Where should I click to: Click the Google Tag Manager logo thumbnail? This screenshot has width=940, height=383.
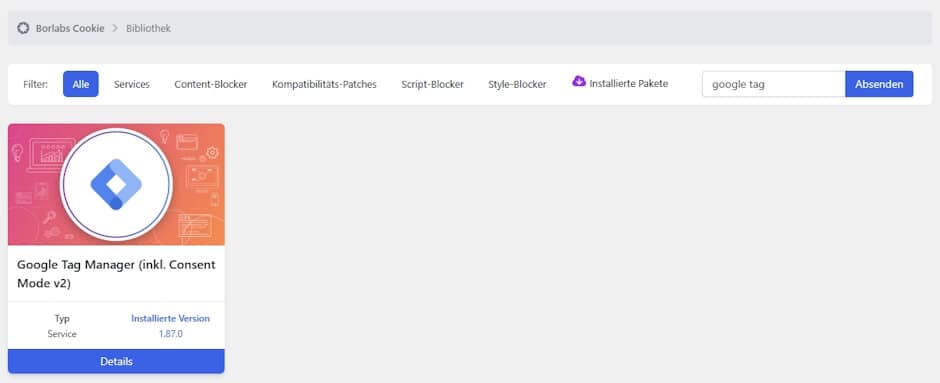(116, 184)
